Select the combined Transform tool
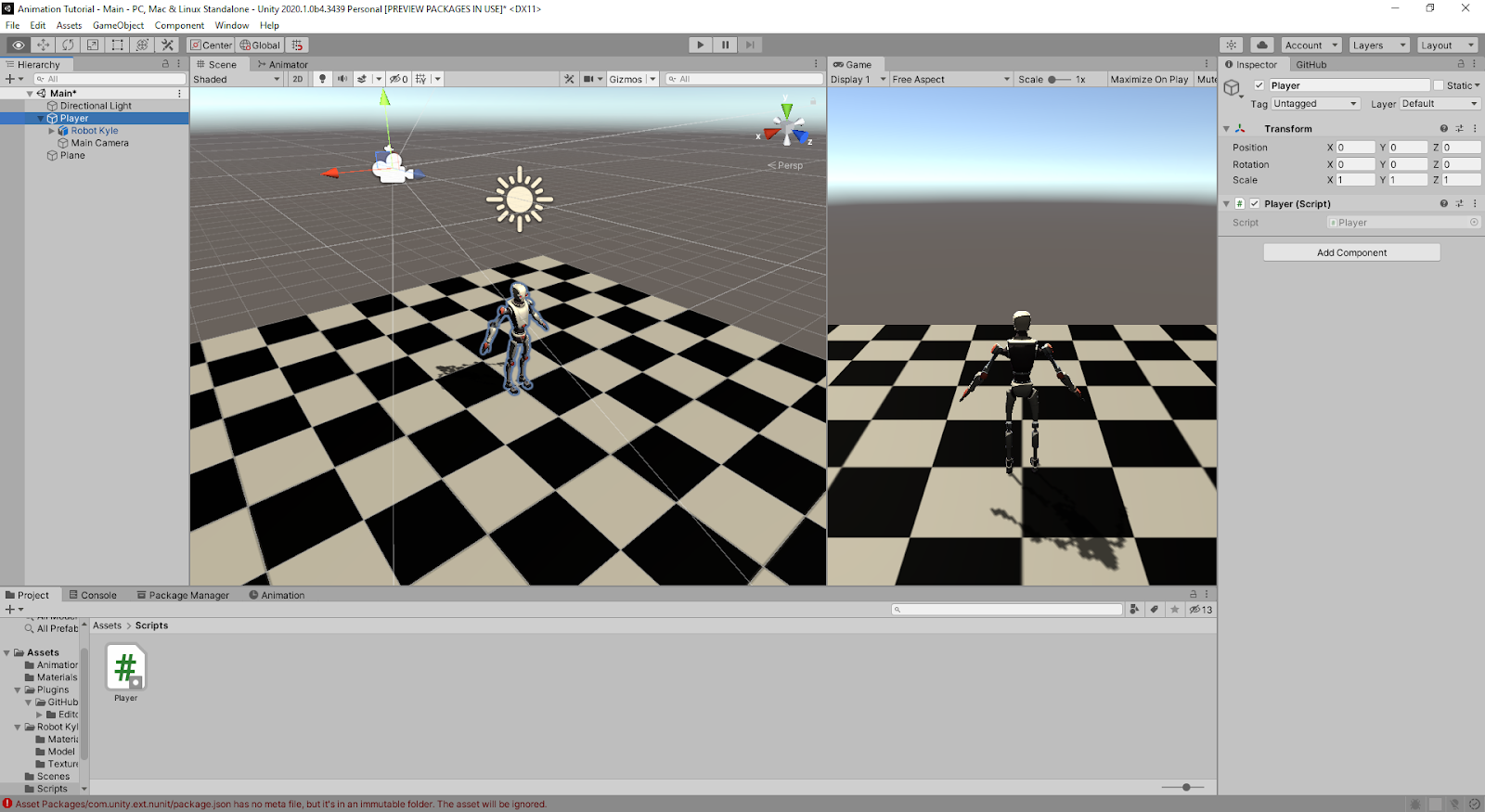The image size is (1485, 812). pos(142,45)
